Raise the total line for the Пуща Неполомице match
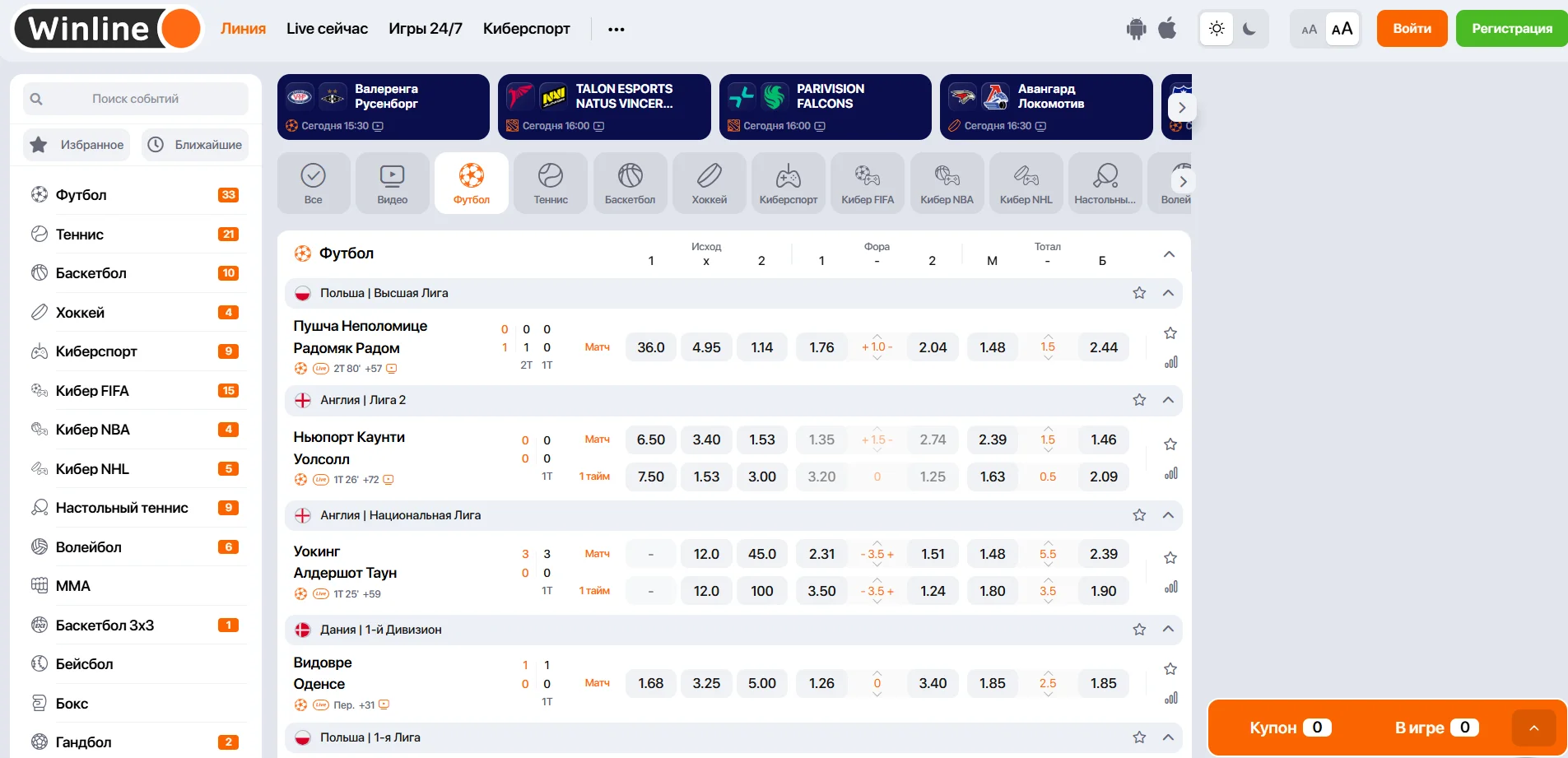Viewport: 1568px width, 758px height. point(1048,336)
